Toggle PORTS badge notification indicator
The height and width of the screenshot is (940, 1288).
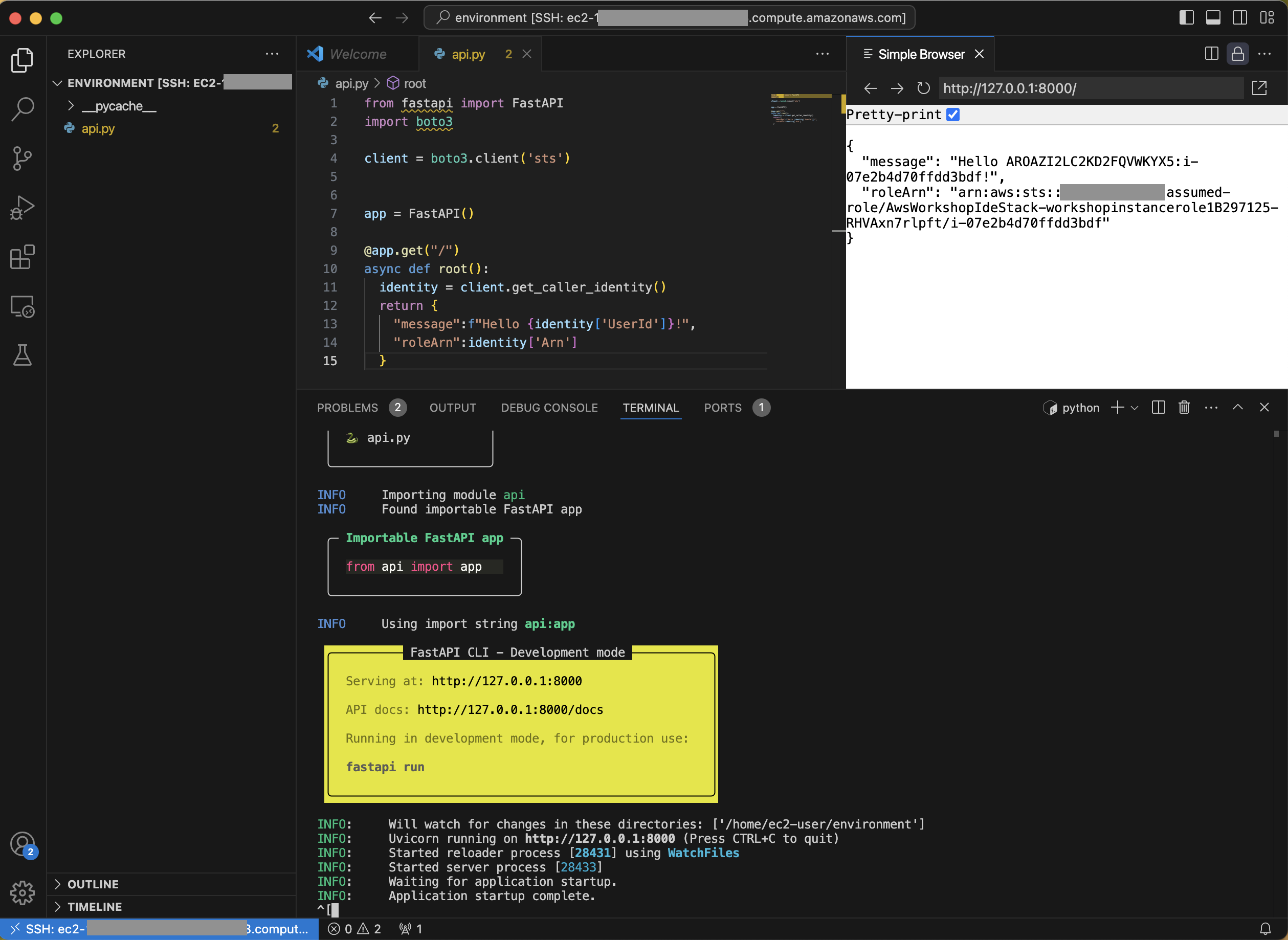point(761,407)
